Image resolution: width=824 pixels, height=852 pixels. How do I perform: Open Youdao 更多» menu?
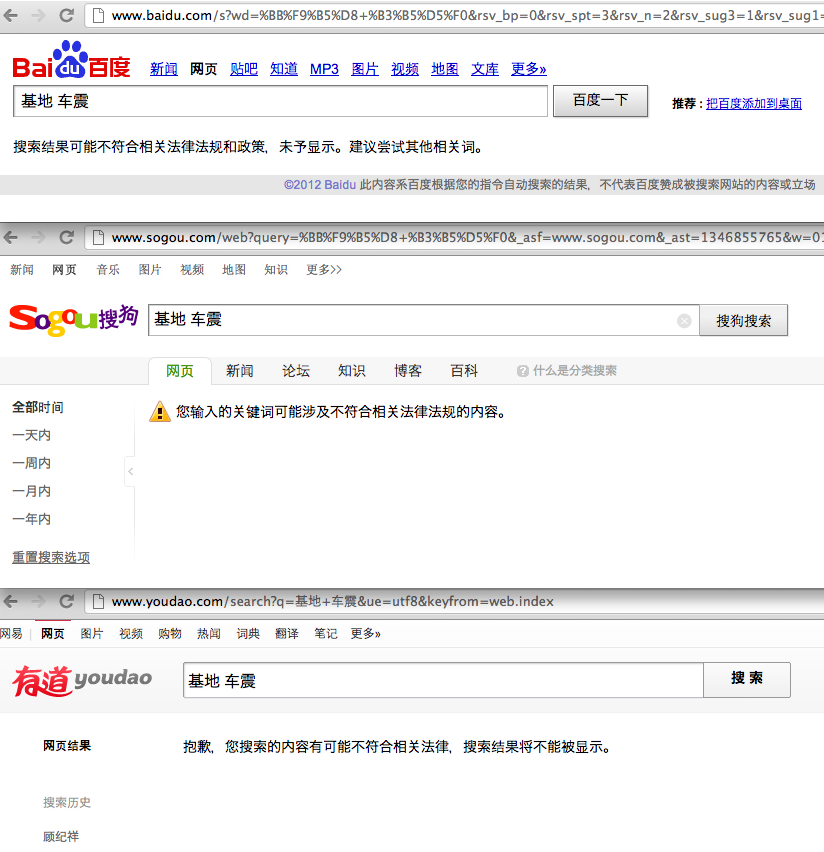365,634
